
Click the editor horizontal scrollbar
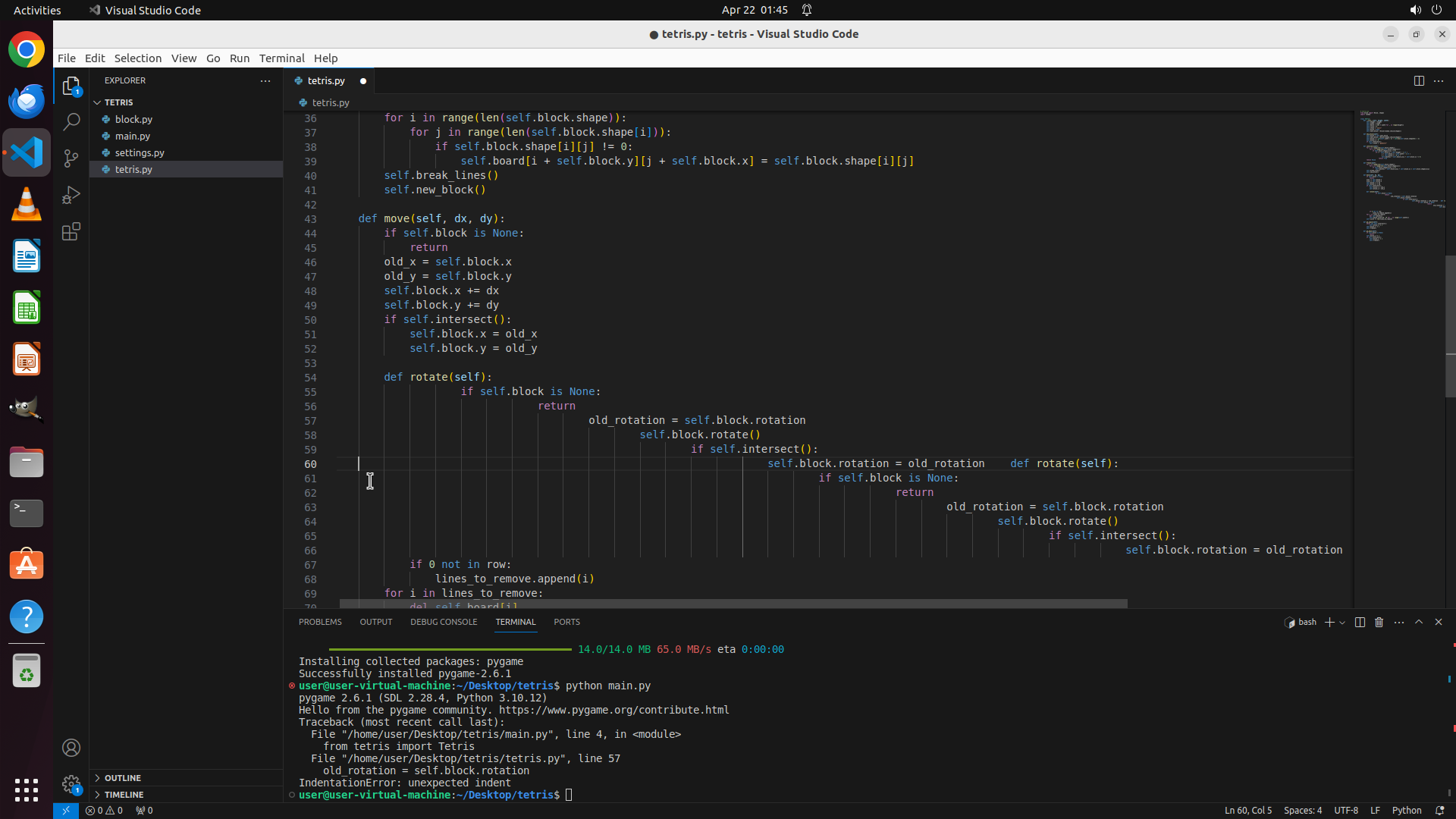[x=733, y=604]
